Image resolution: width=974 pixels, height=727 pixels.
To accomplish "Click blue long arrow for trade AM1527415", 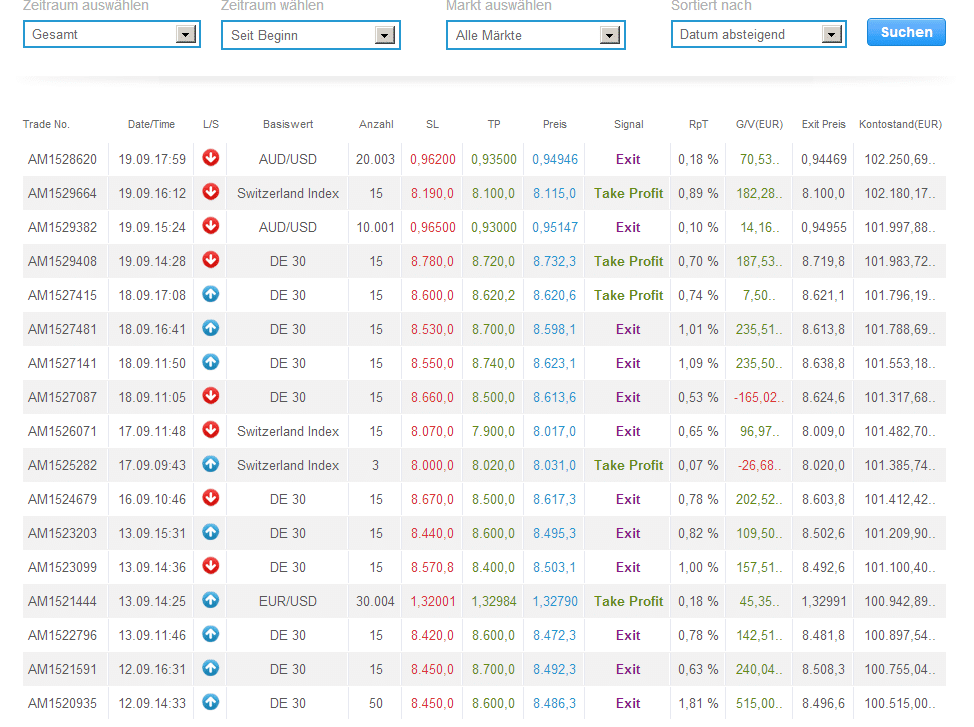I will 210,295.
